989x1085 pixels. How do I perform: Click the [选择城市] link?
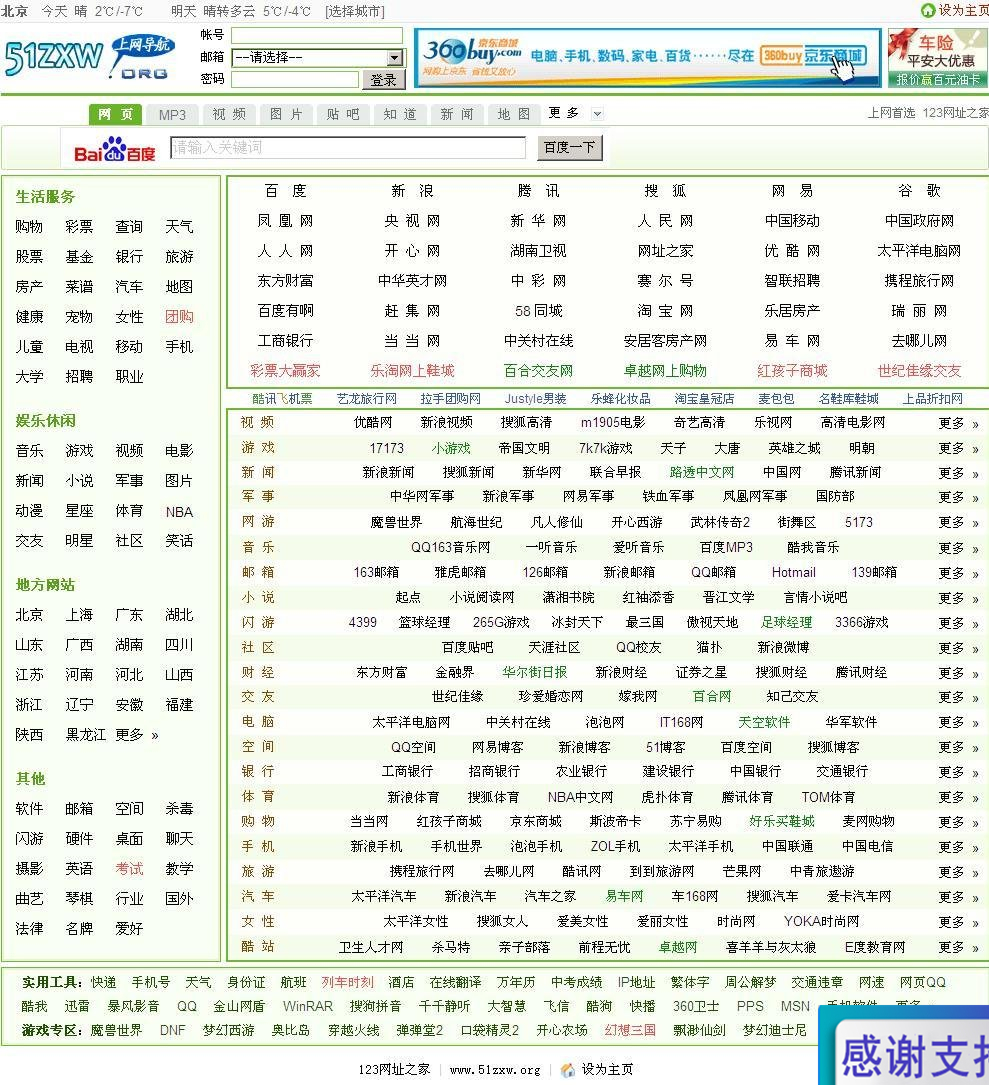355,11
